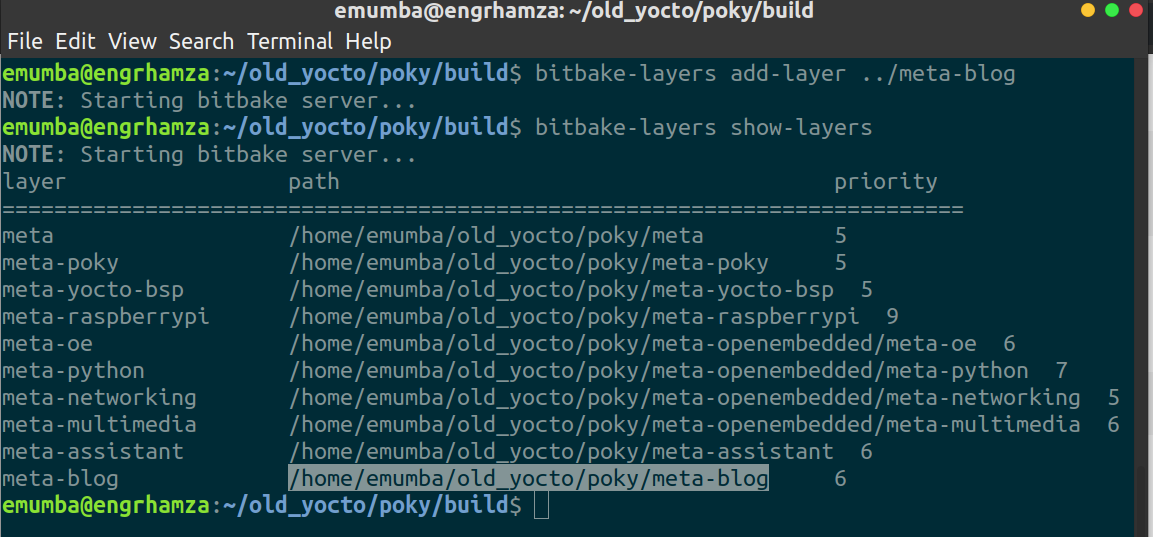Click the meta-python path line
Image resolution: width=1153 pixels, height=537 pixels.
(659, 371)
